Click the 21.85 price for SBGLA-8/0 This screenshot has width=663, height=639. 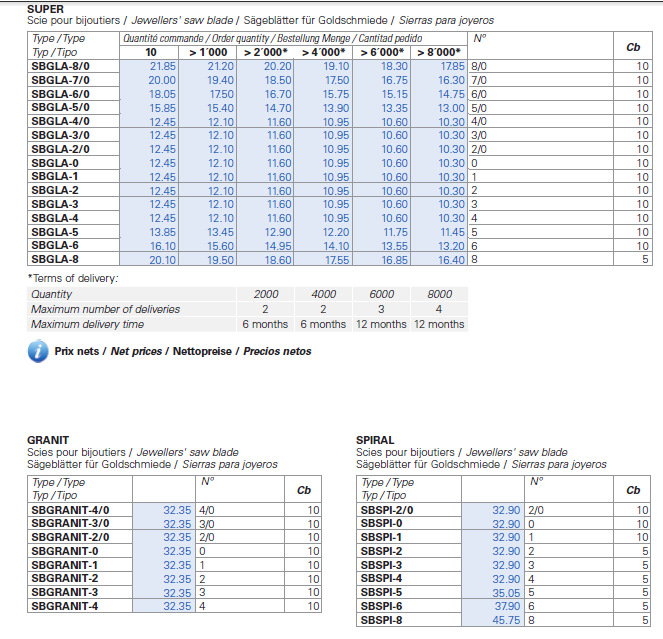point(163,66)
